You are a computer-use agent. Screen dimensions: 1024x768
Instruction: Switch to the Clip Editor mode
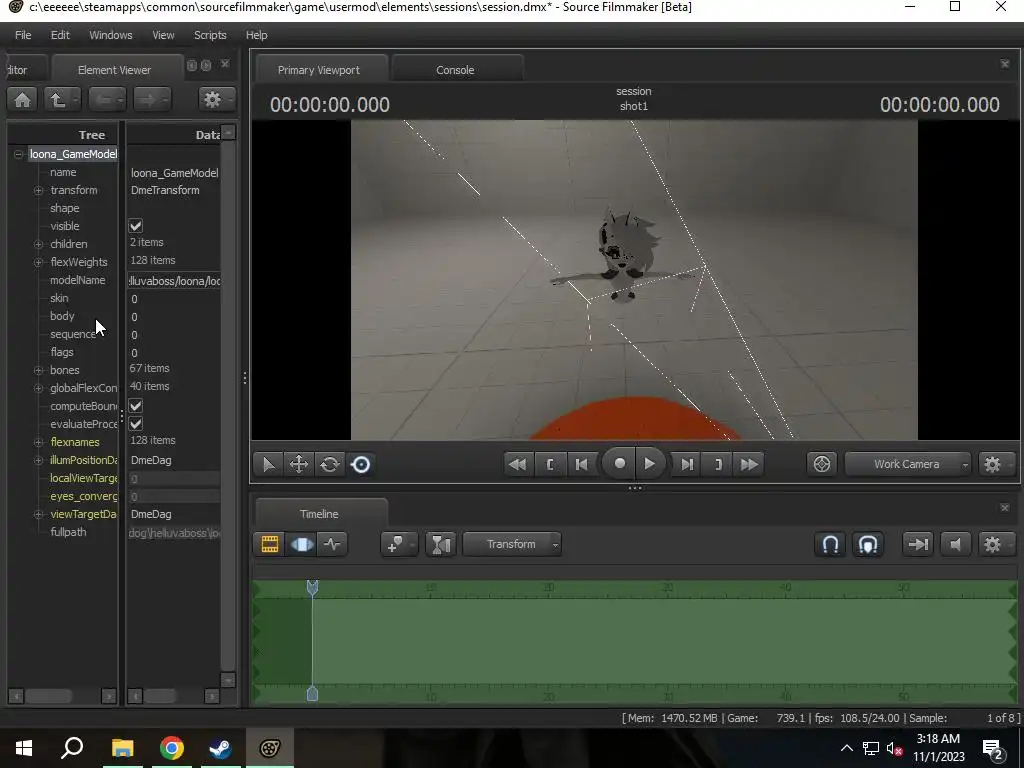[x=270, y=544]
